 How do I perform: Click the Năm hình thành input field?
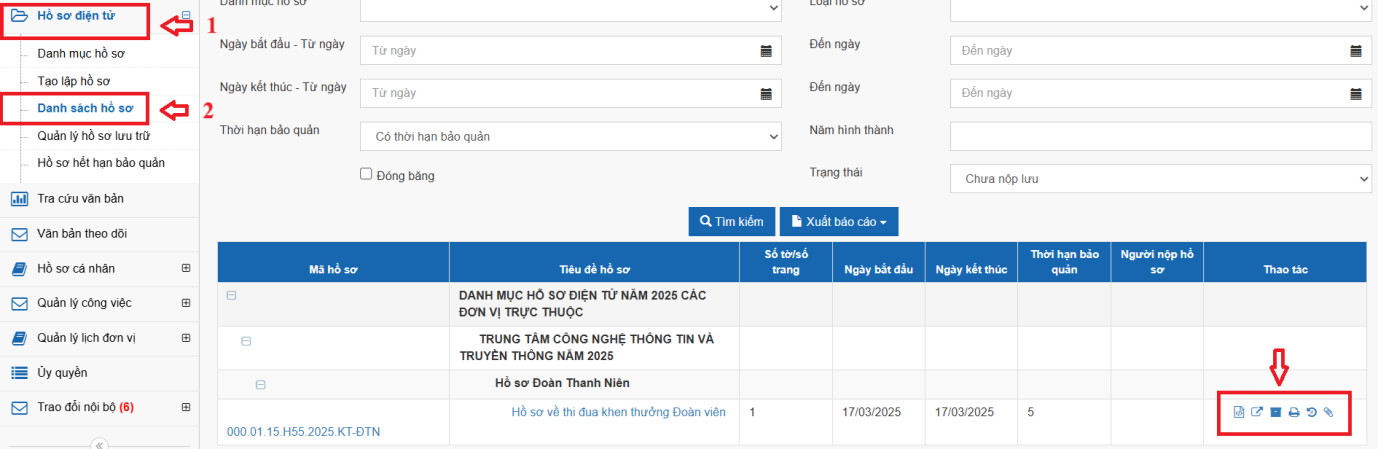1160,136
